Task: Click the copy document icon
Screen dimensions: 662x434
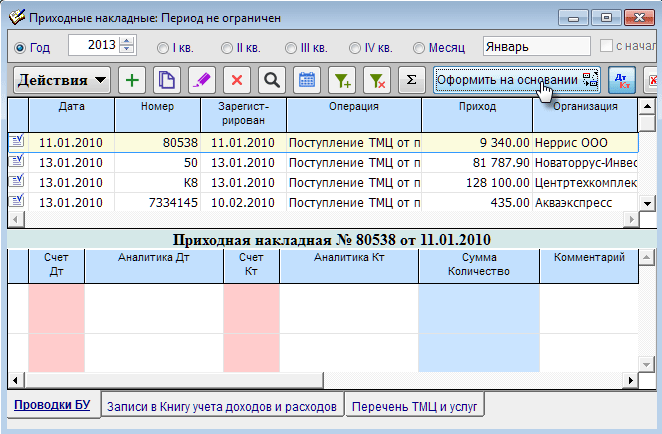Action: [x=167, y=80]
